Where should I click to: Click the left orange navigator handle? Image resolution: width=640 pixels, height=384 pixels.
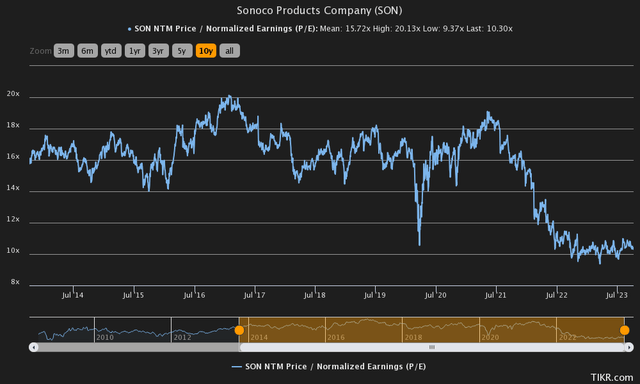[x=239, y=330]
